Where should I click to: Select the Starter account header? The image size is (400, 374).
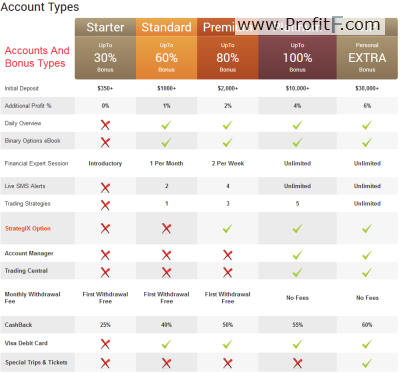[105, 27]
